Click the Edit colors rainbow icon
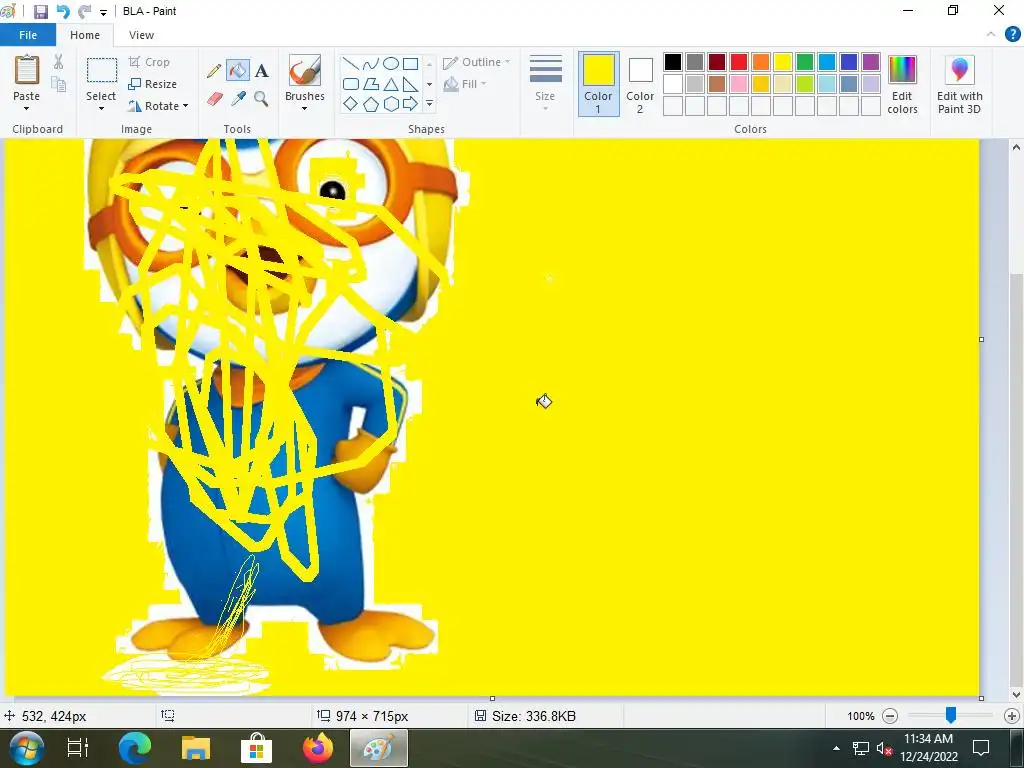The image size is (1024, 768). (x=902, y=70)
